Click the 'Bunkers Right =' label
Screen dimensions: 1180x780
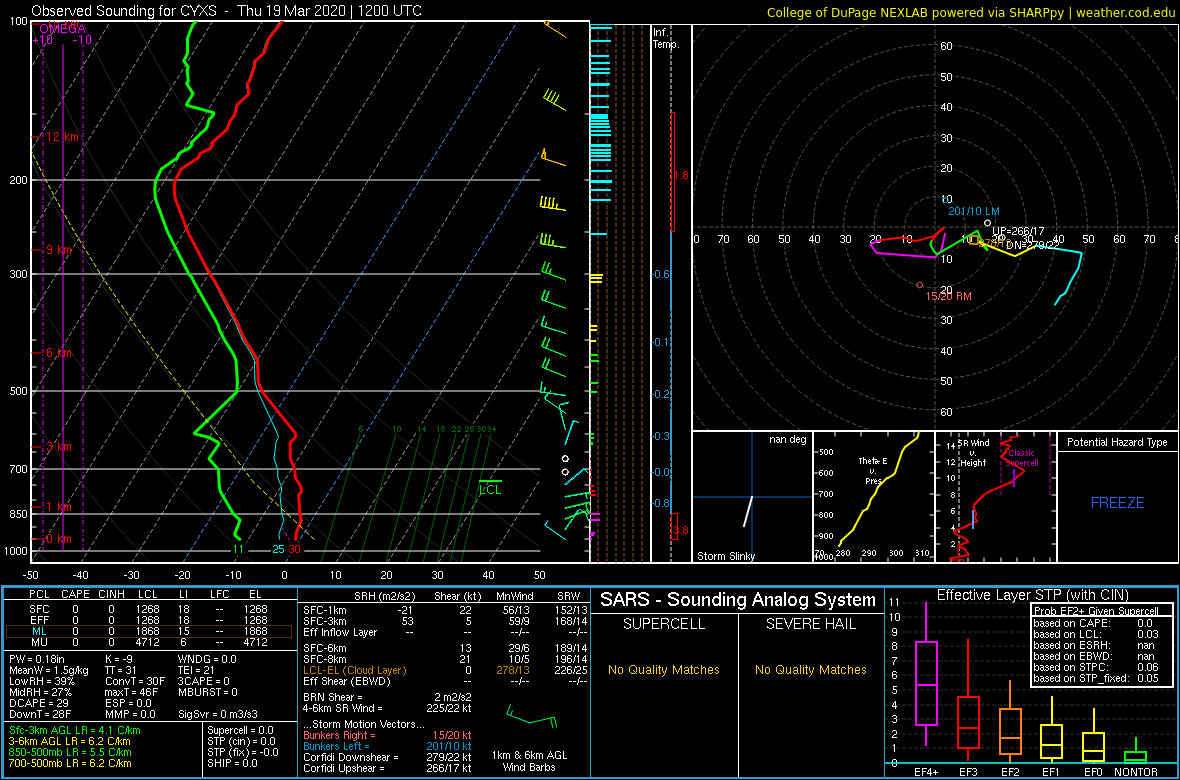tap(337, 735)
